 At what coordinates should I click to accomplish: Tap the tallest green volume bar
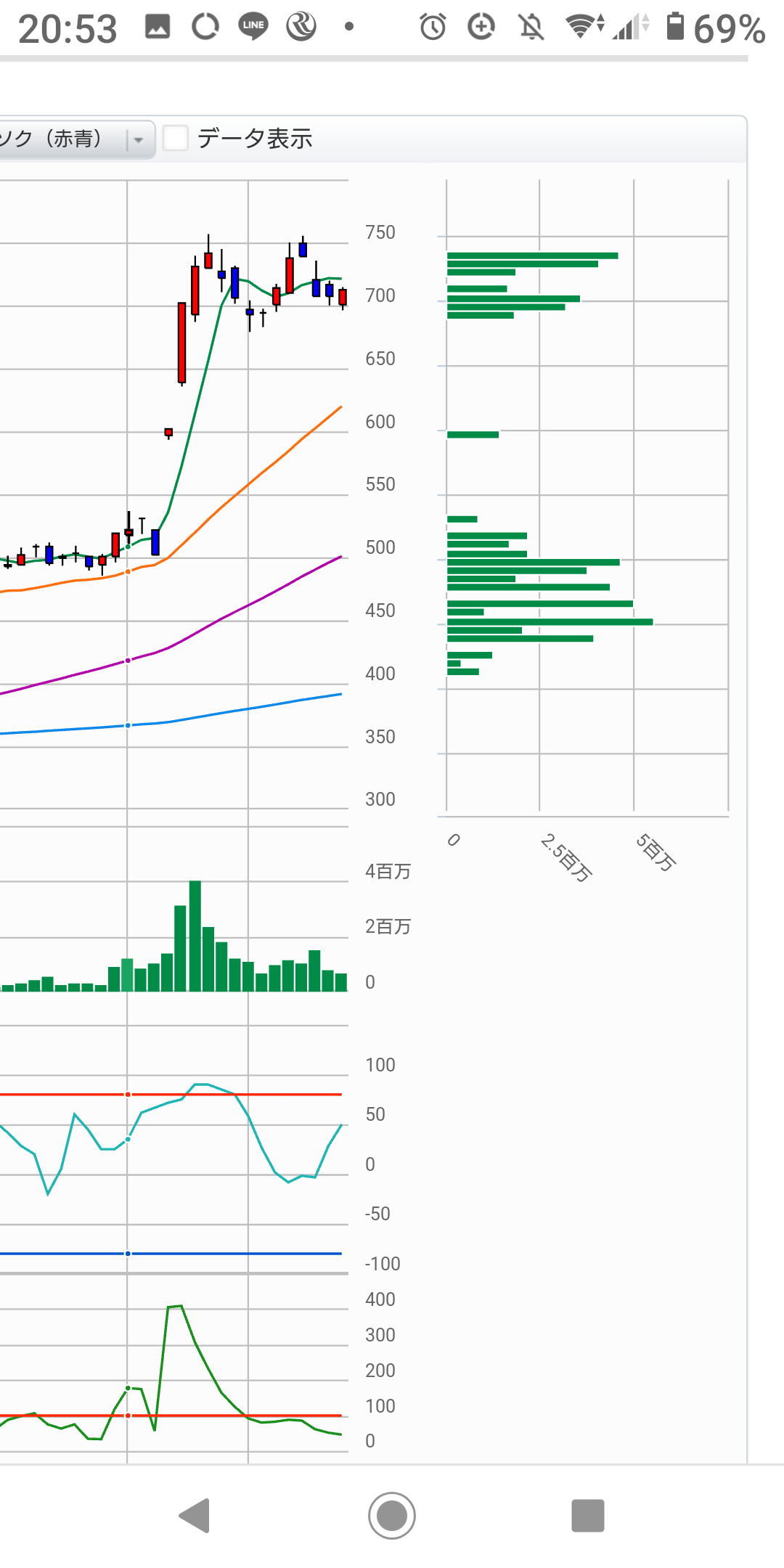tap(195, 936)
